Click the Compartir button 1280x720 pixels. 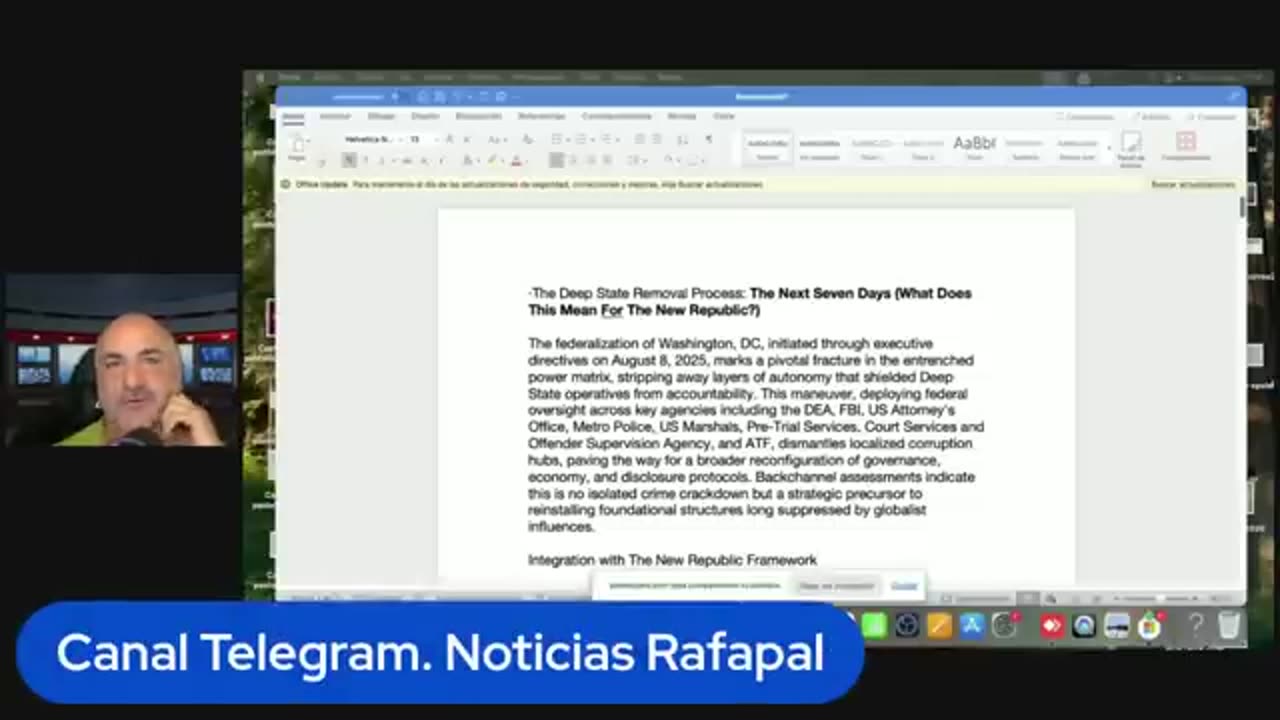tap(1211, 117)
